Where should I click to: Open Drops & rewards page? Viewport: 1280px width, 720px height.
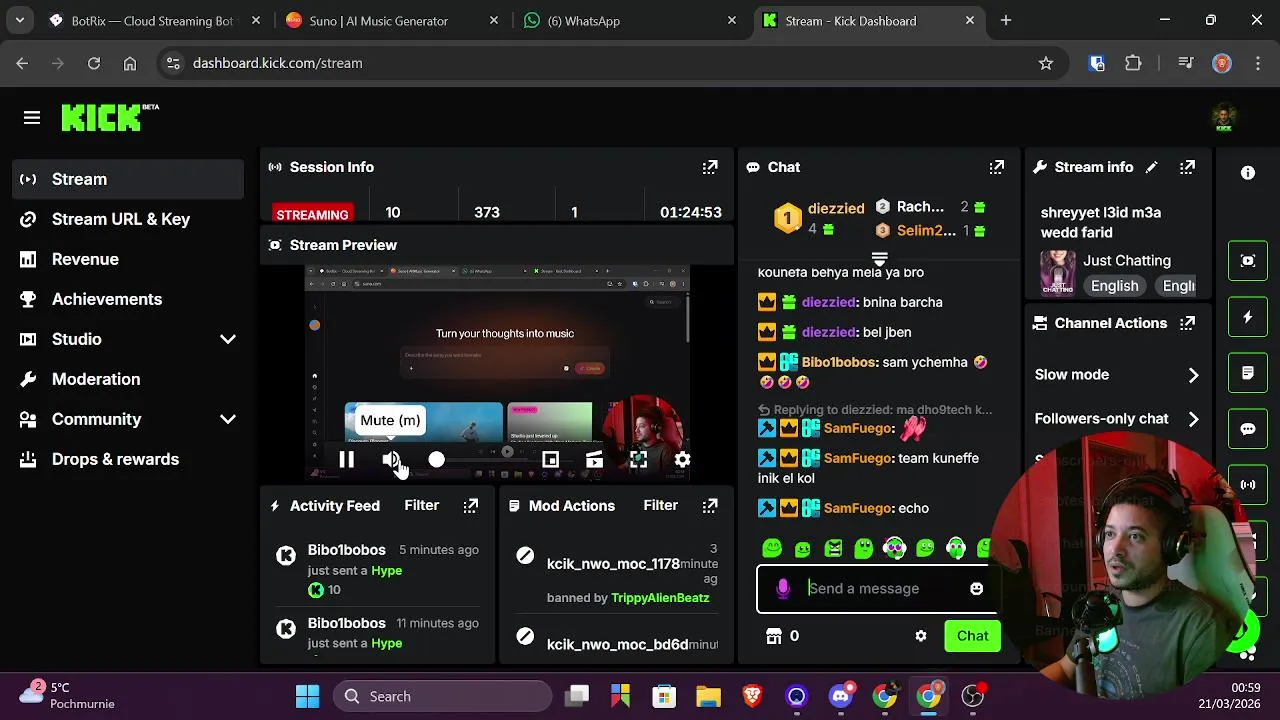point(129,459)
